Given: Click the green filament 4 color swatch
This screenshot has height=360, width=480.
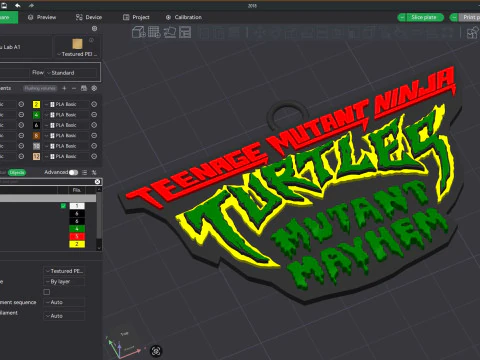Looking at the screenshot, I should tap(36, 115).
